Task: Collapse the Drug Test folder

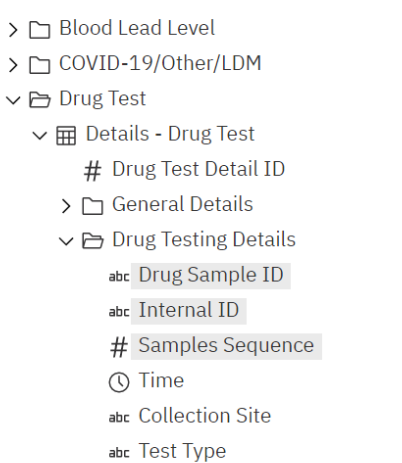Action: click(x=13, y=100)
